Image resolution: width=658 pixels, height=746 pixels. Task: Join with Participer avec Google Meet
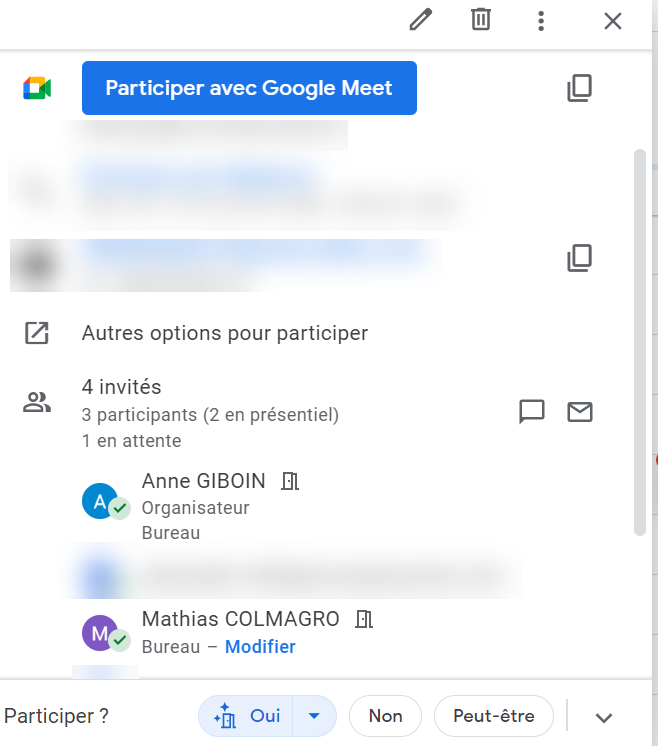(x=249, y=88)
